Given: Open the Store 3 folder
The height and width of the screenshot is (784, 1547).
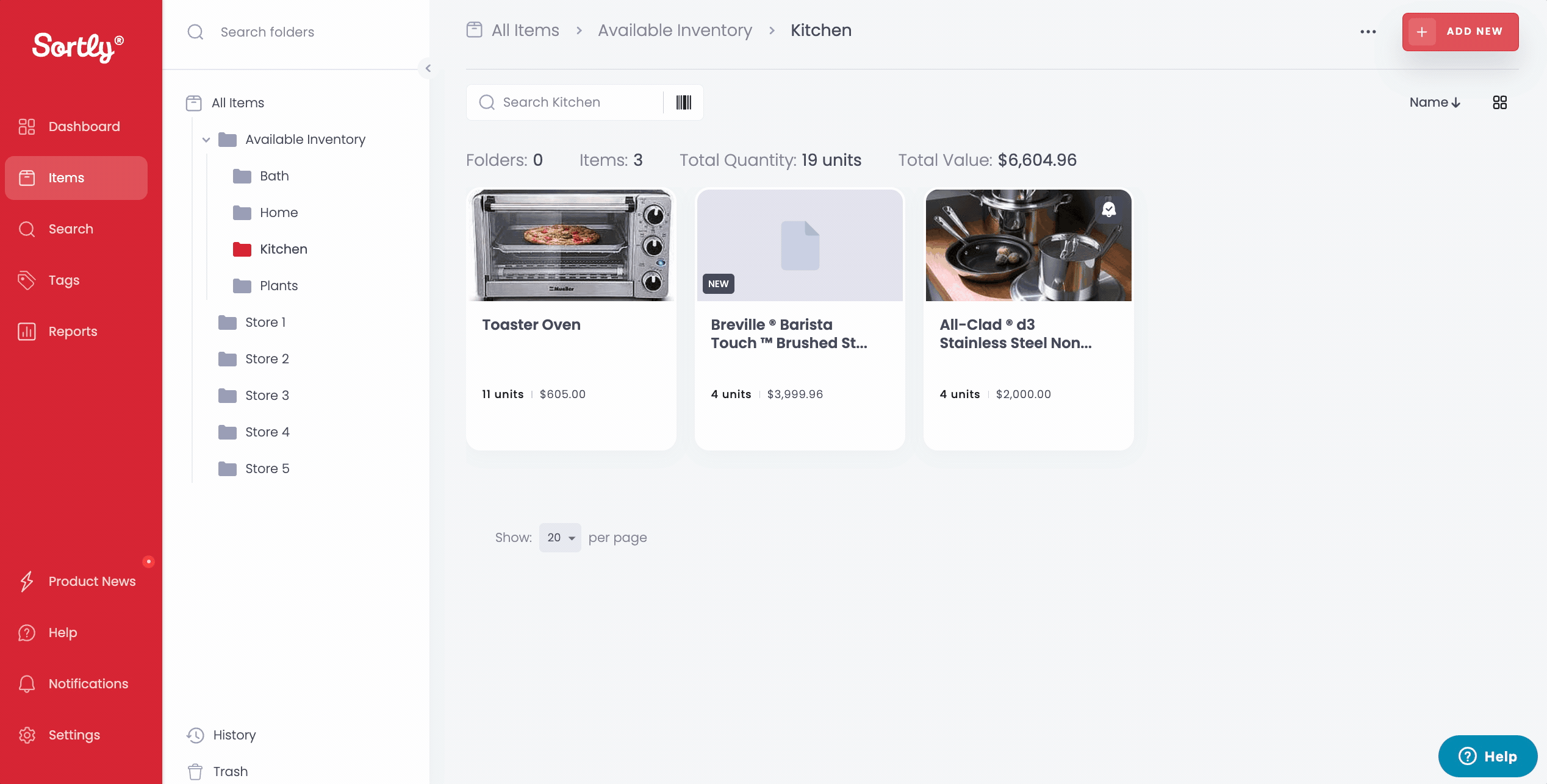Looking at the screenshot, I should click(x=267, y=396).
